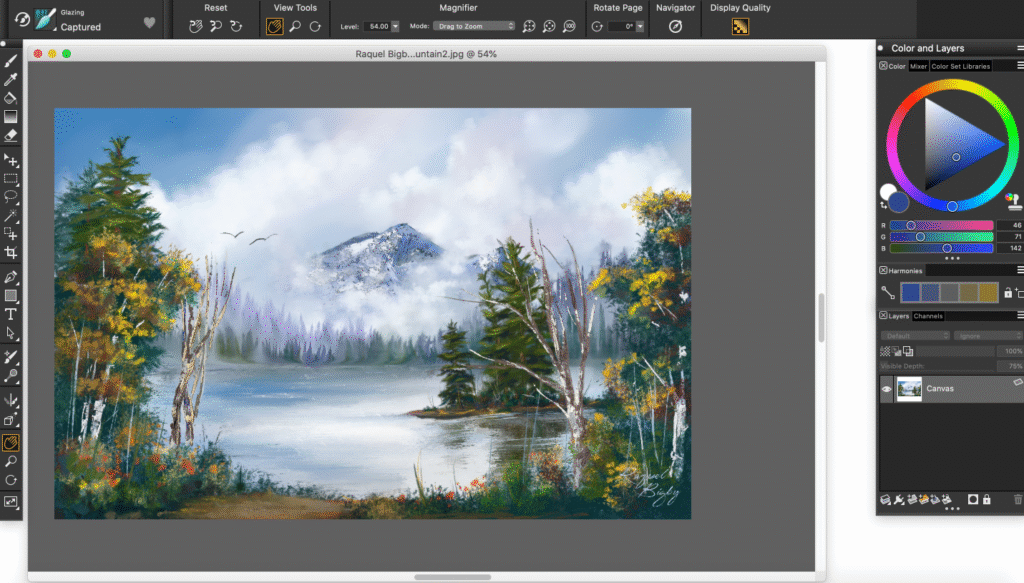Select the Brush tool in the toolbox

tap(10, 61)
